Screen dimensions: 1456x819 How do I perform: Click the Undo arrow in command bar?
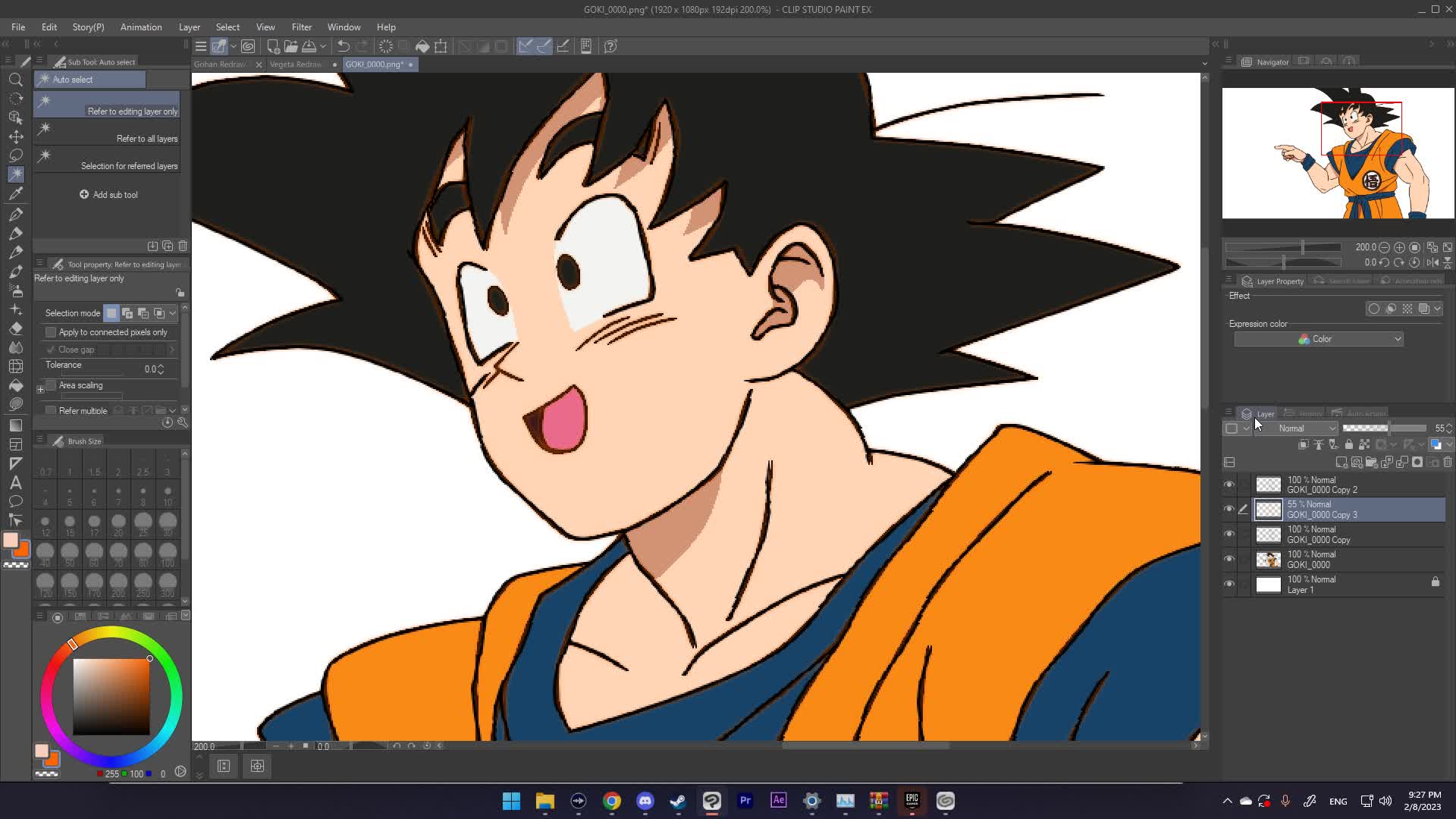[x=343, y=46]
